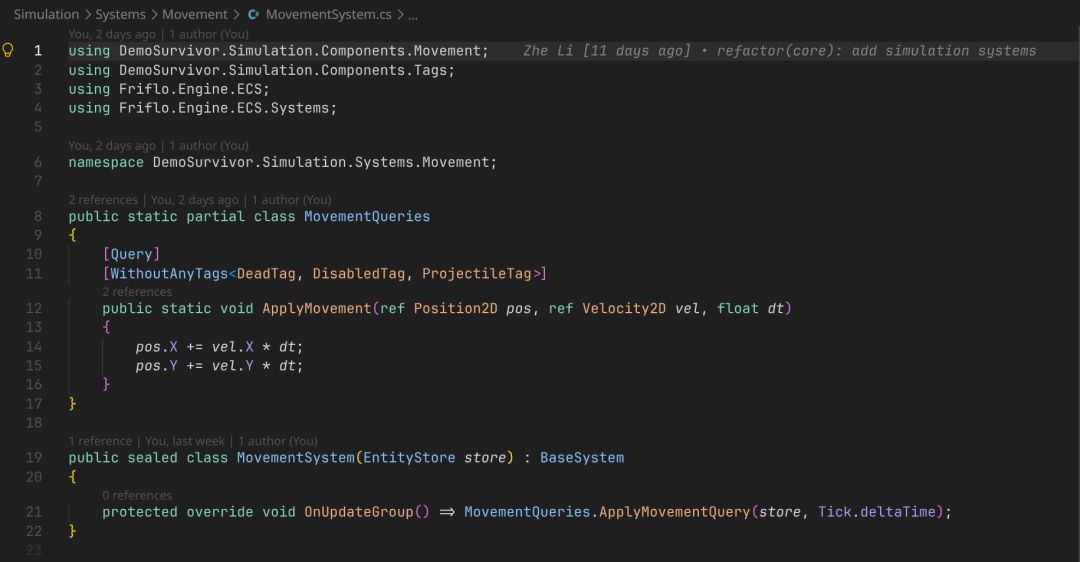1080x562 pixels.
Task: Expand the breadcrumb ellipsis symbol list
Action: pyautogui.click(x=413, y=15)
